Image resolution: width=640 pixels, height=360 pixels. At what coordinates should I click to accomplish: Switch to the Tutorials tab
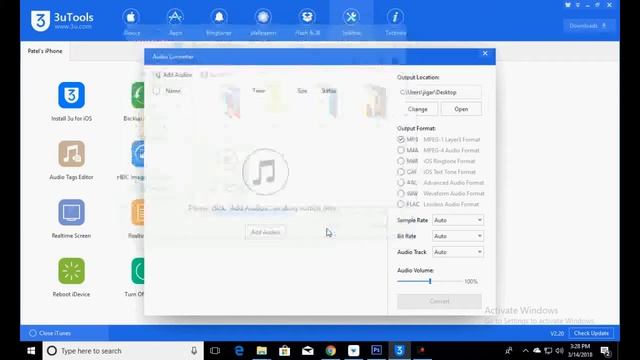[395, 21]
